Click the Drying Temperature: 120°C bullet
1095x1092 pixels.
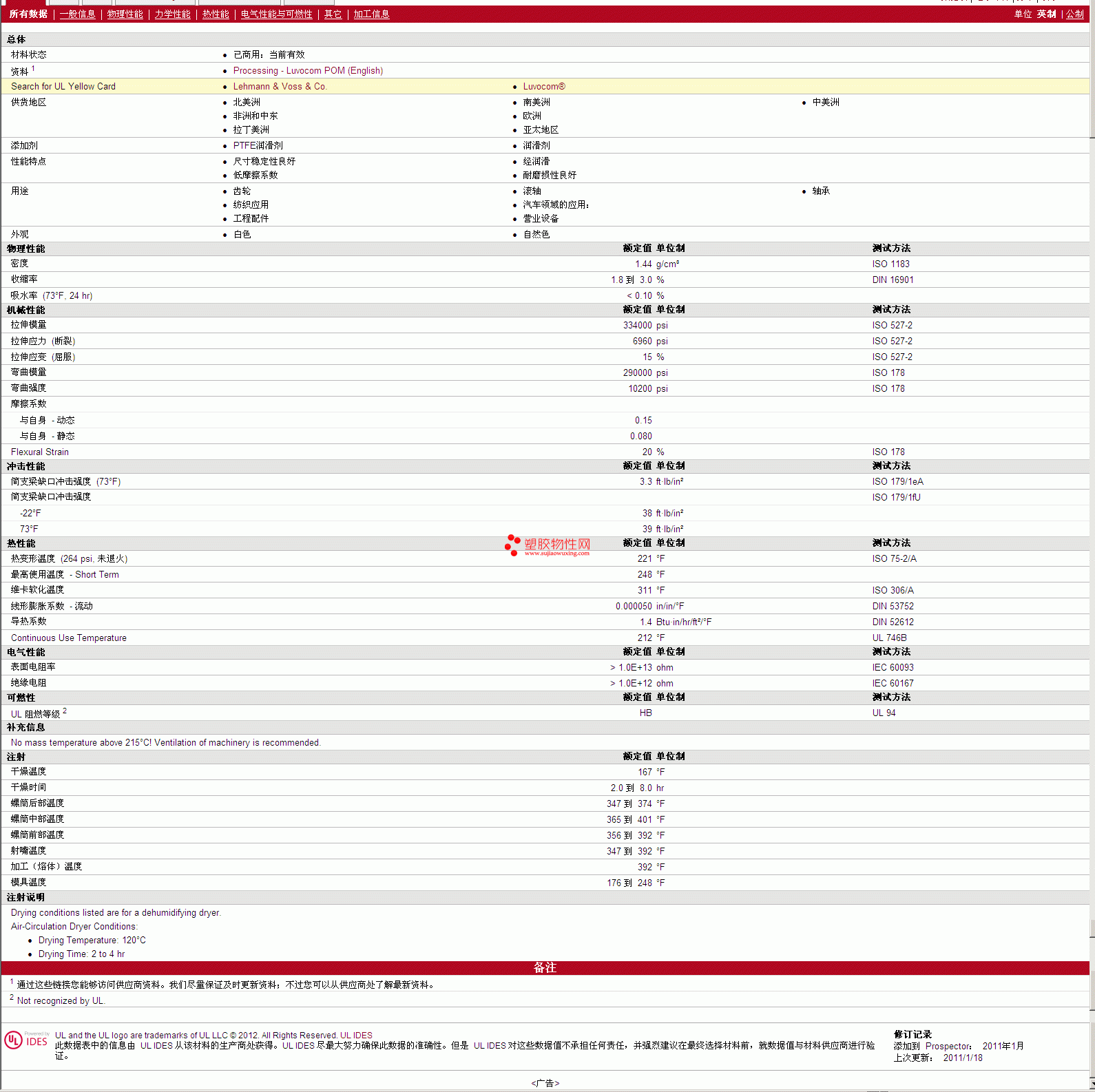click(x=92, y=941)
